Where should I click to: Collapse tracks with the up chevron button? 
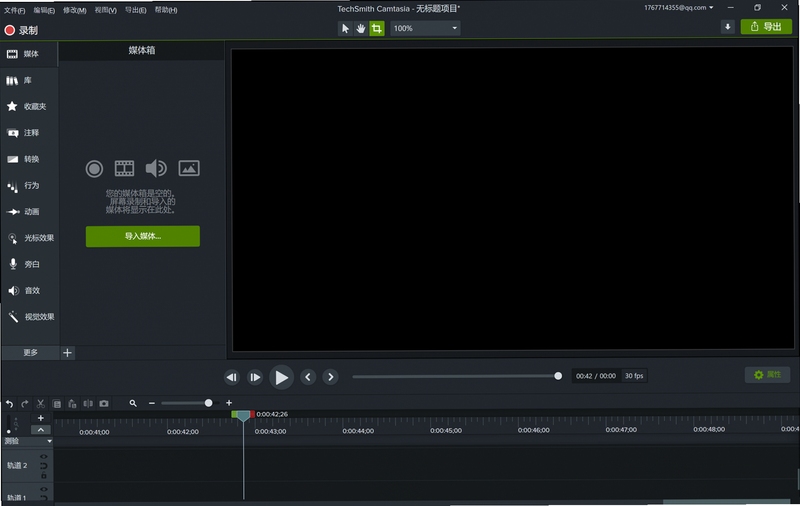click(41, 430)
